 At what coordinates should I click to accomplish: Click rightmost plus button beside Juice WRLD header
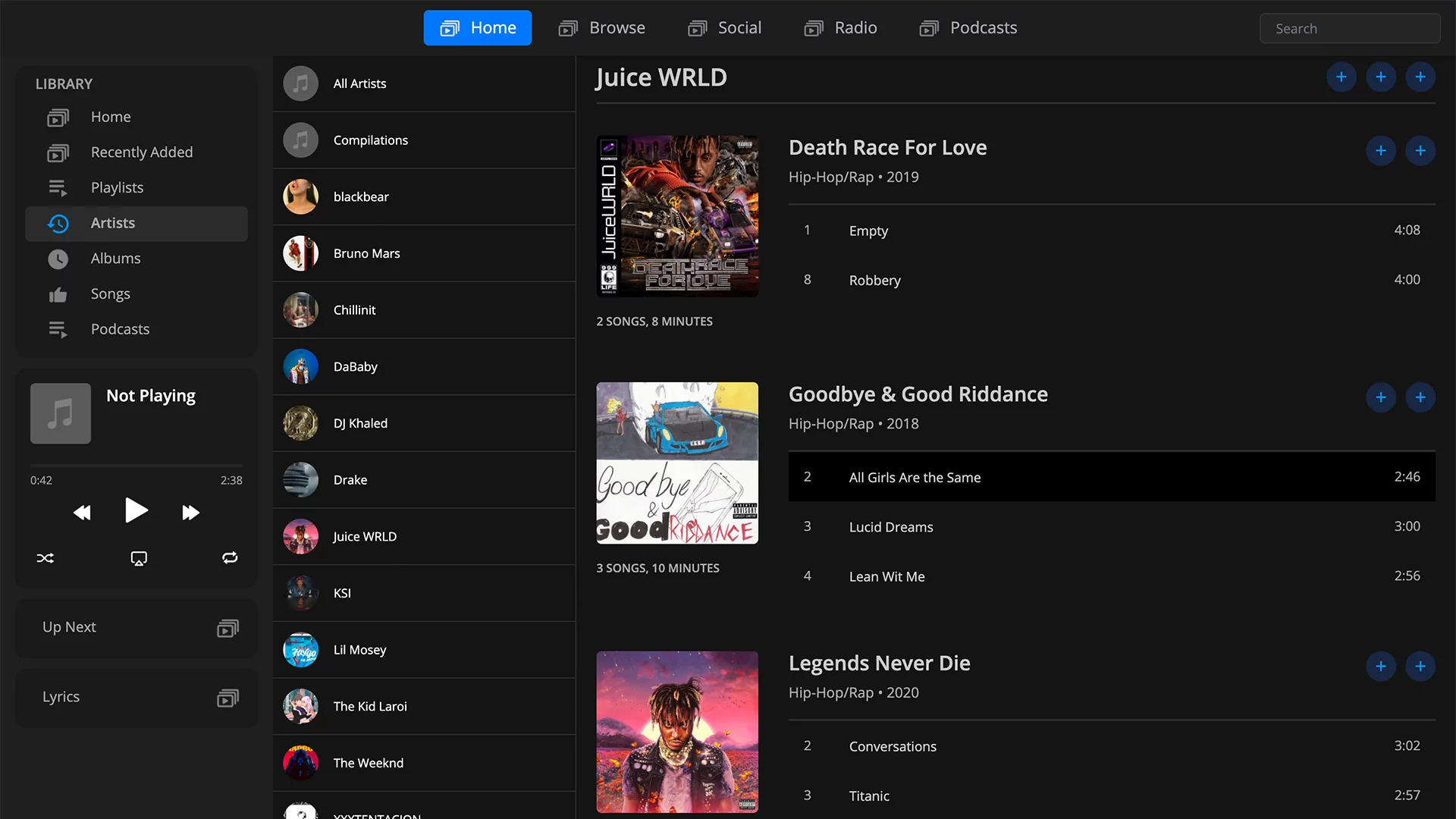coord(1420,77)
